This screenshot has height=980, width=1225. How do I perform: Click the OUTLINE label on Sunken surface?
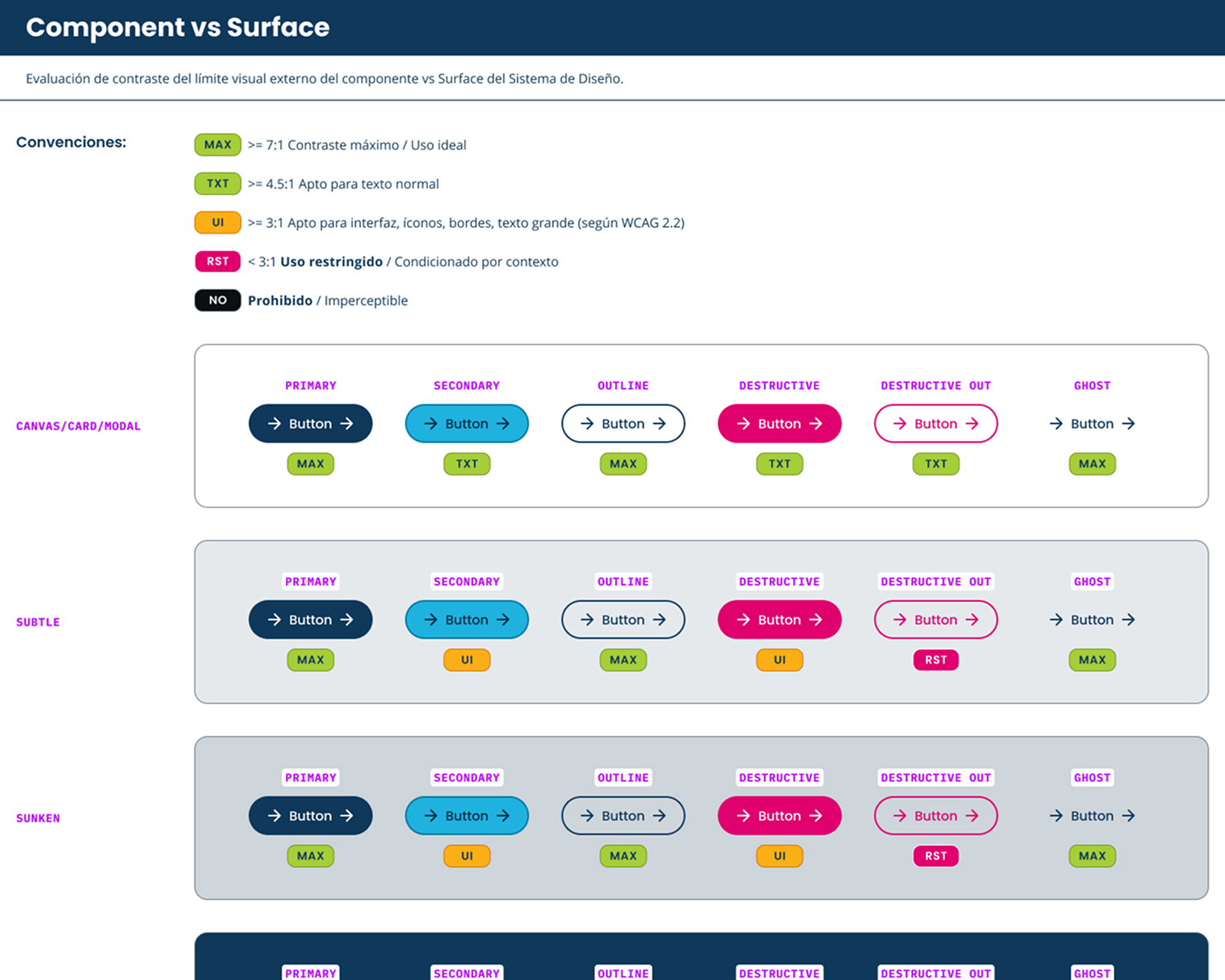coord(623,777)
